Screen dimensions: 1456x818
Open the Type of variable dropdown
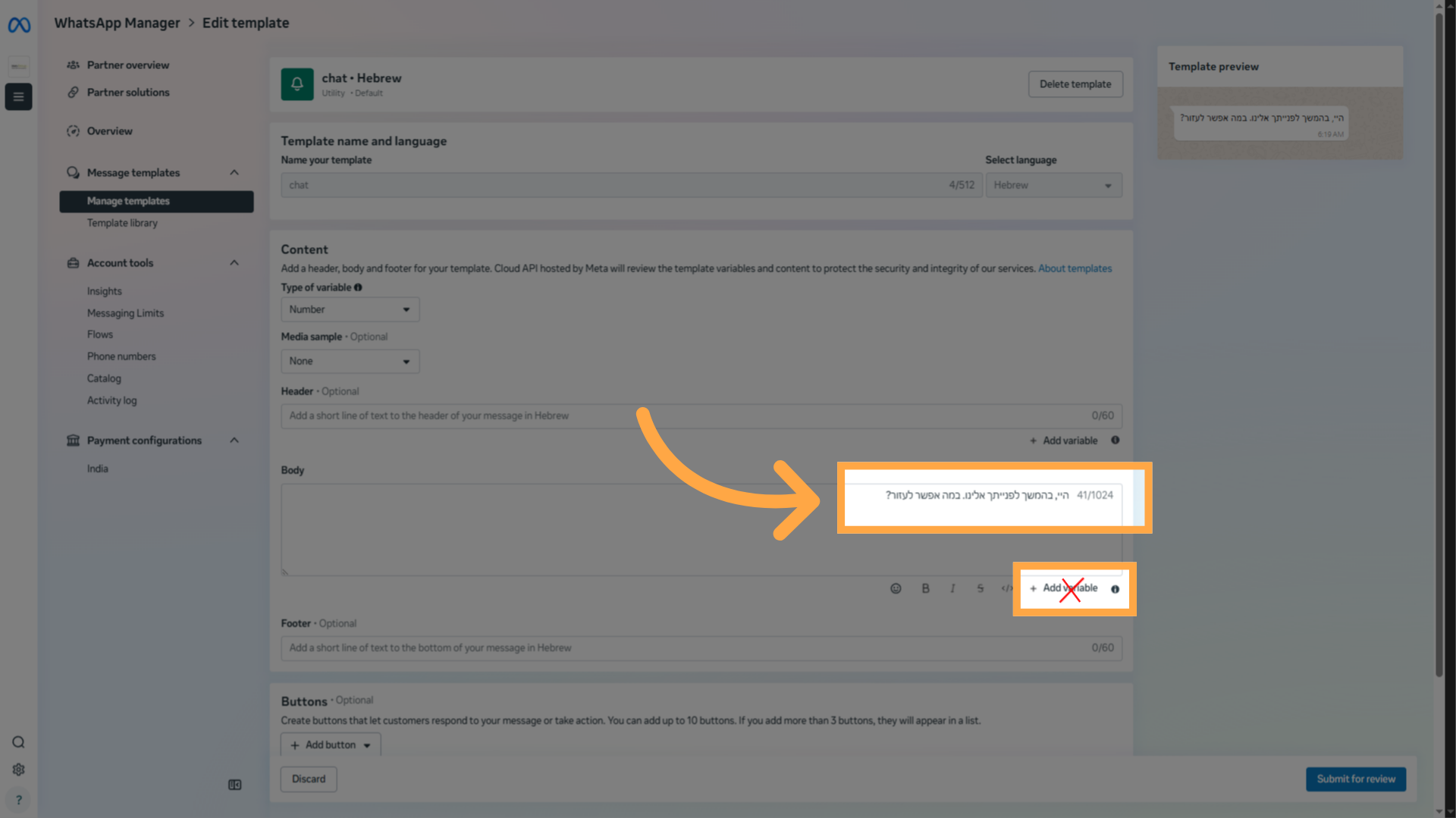tap(350, 309)
